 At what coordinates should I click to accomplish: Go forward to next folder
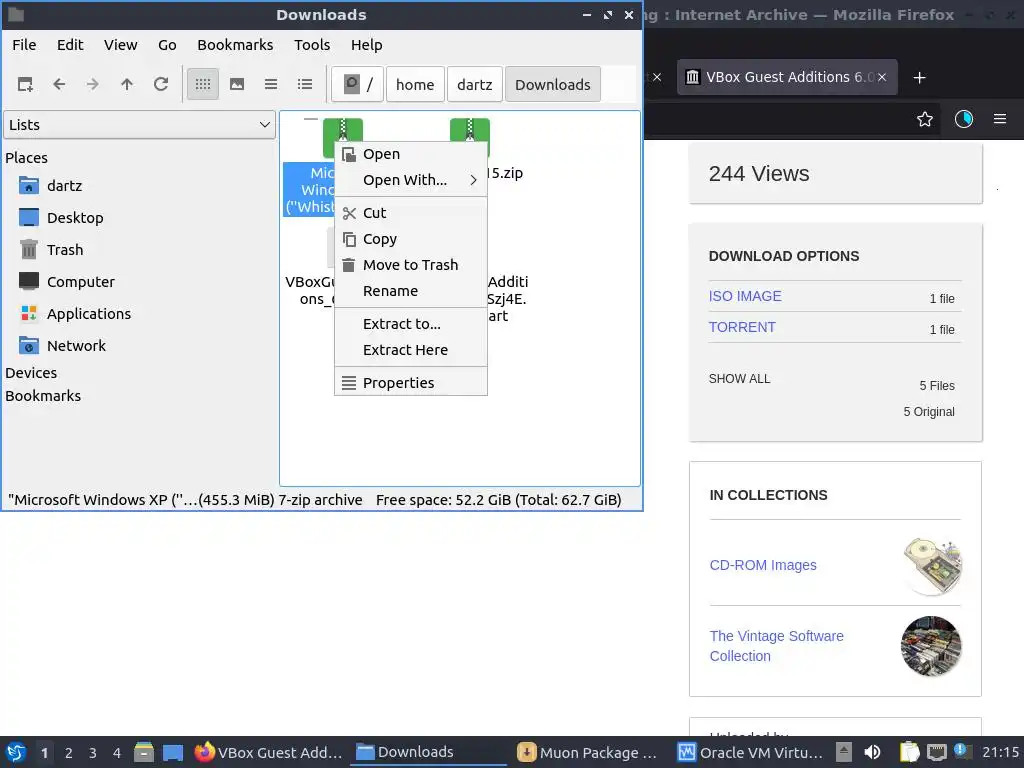point(93,84)
